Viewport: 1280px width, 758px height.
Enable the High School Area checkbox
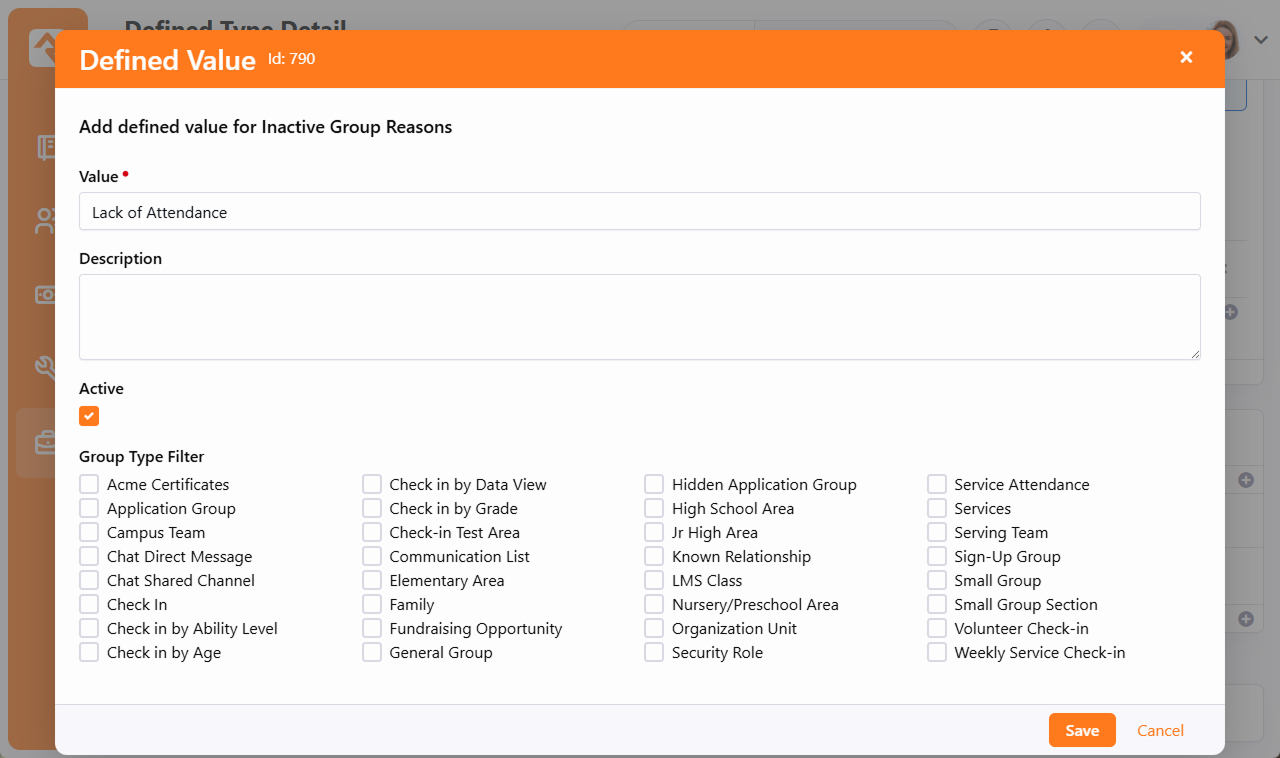(x=654, y=508)
